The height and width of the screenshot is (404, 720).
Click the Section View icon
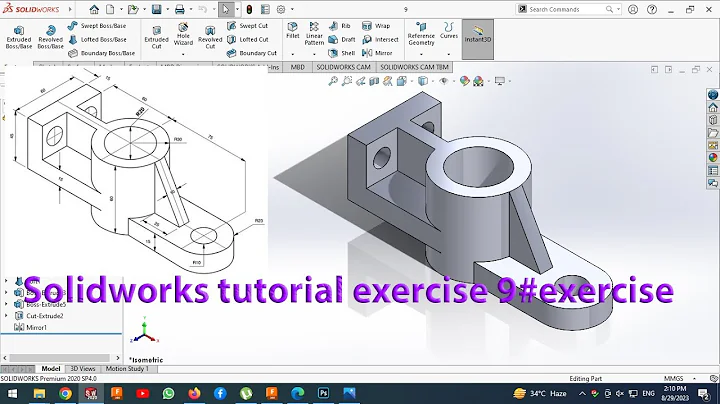tap(374, 81)
